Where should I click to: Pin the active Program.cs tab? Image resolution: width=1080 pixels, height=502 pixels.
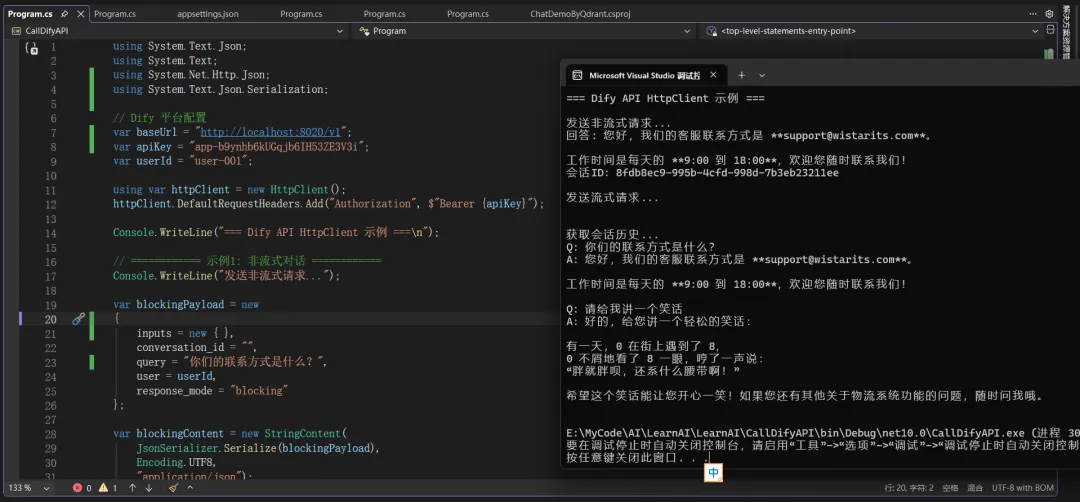tap(65, 14)
